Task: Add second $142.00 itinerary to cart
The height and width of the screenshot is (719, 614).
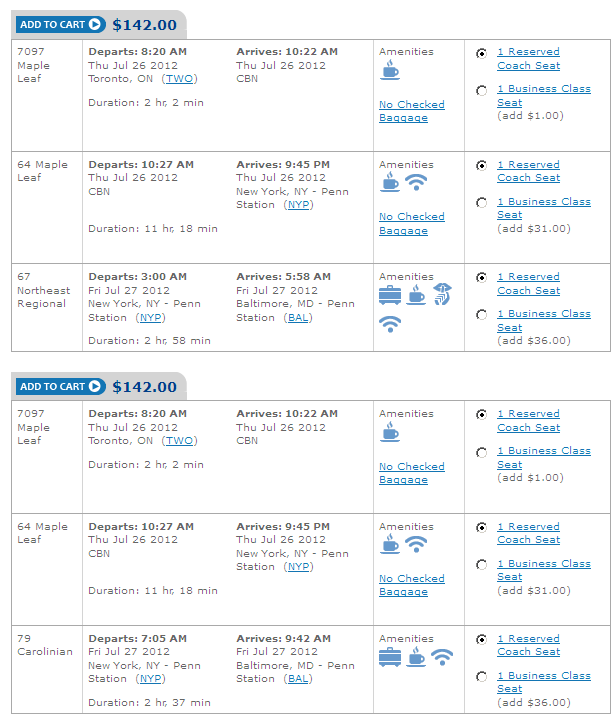Action: coord(60,386)
